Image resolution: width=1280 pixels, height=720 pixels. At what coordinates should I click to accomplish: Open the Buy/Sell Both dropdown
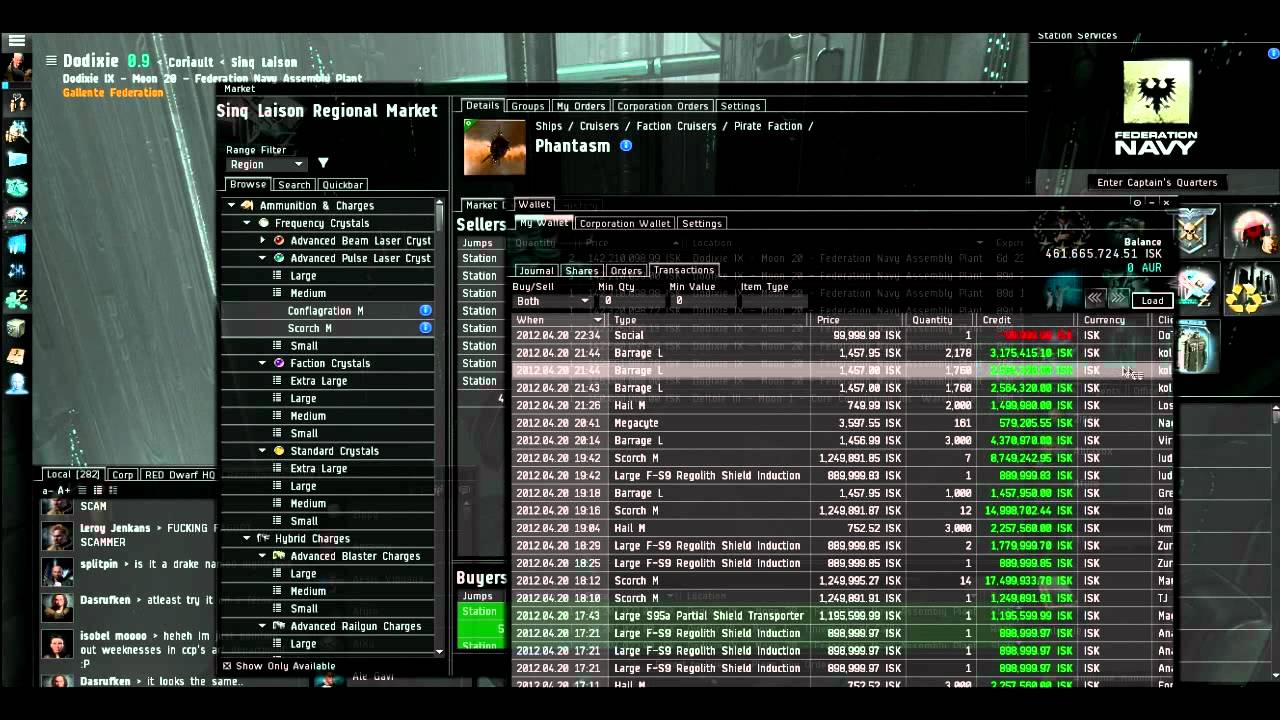pos(552,301)
